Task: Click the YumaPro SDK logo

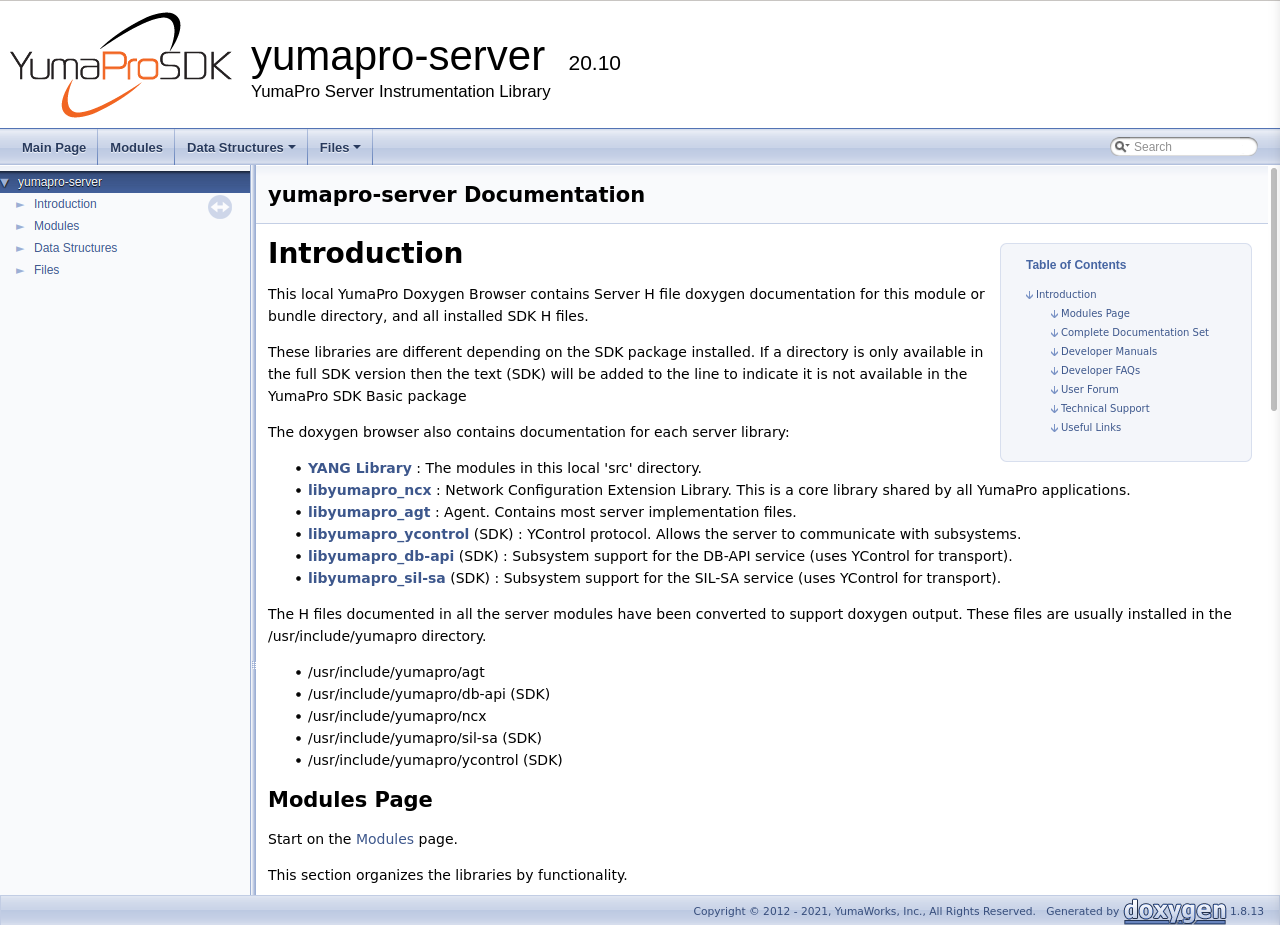Action: click(x=121, y=65)
